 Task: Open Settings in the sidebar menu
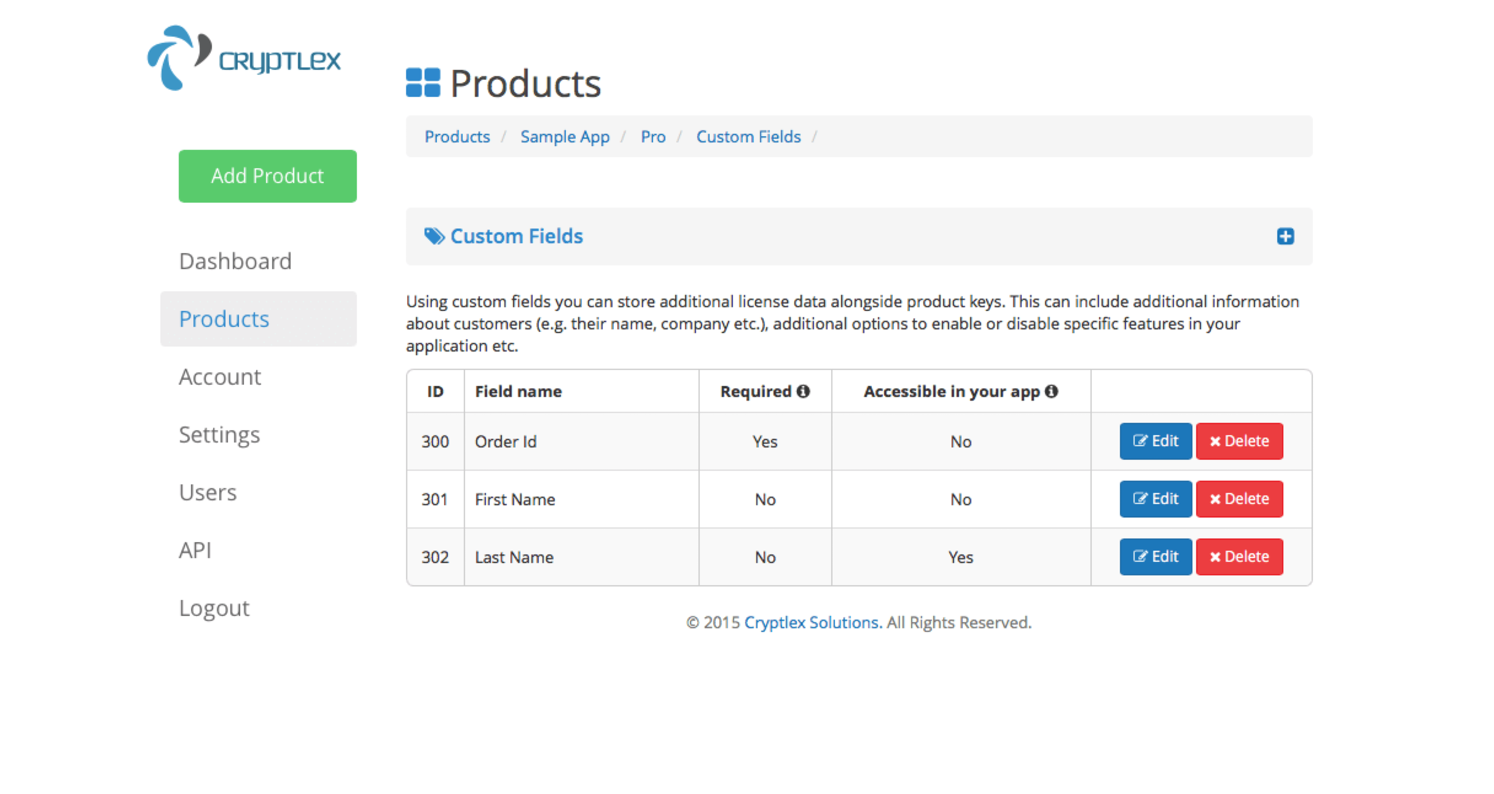pos(219,435)
